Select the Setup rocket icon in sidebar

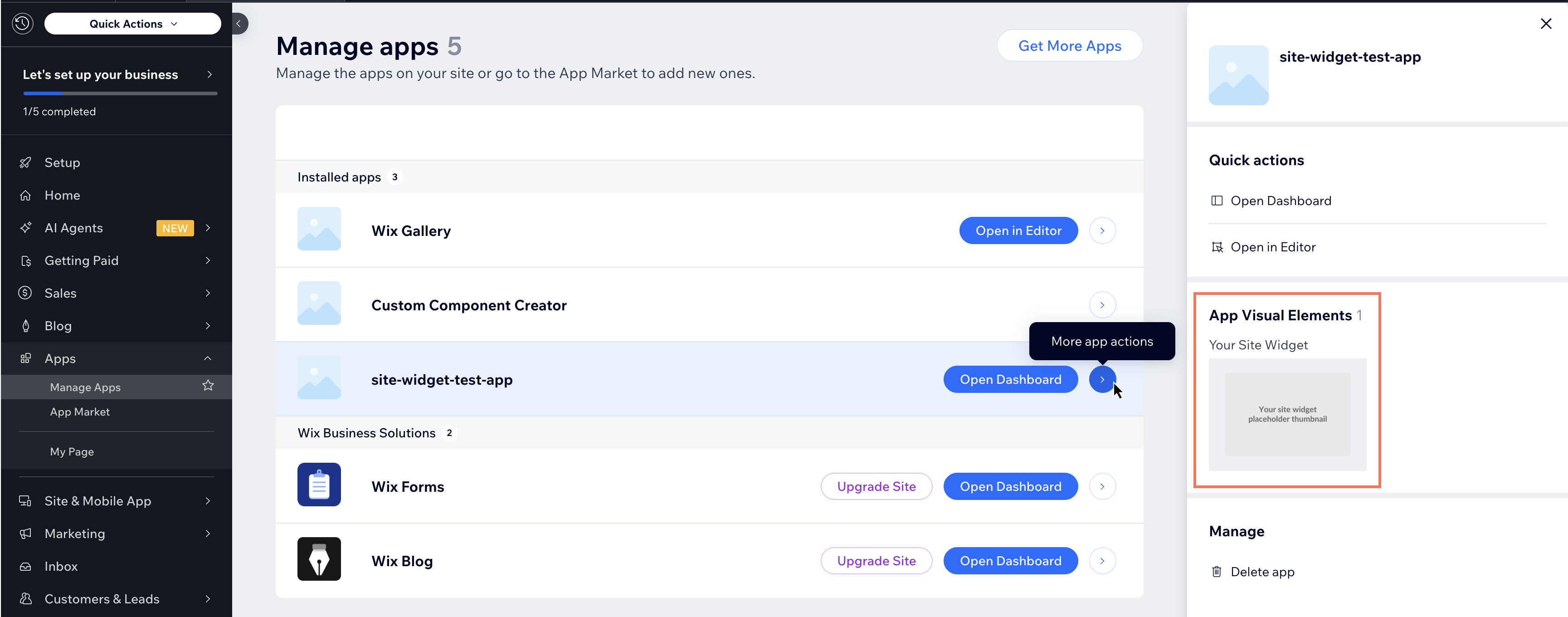click(25, 162)
